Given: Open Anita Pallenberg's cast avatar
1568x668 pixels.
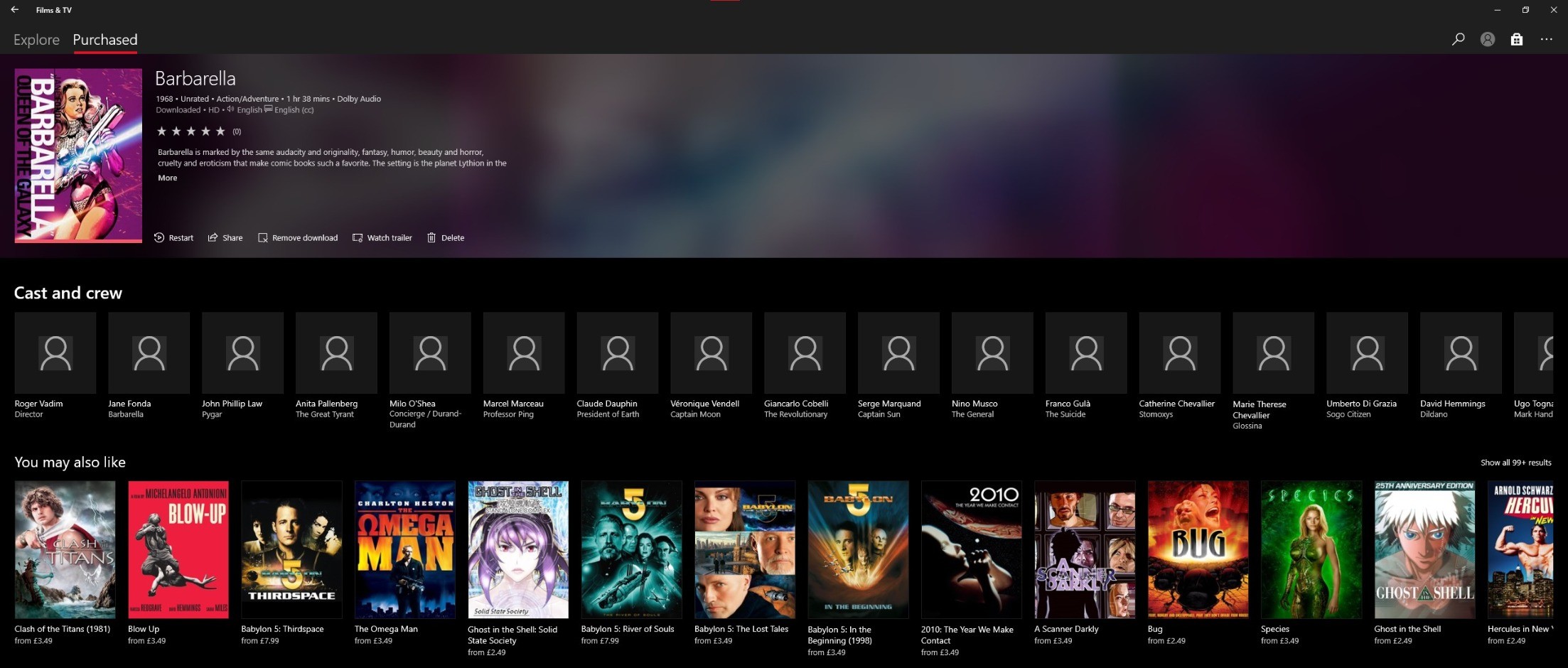Looking at the screenshot, I should point(336,353).
